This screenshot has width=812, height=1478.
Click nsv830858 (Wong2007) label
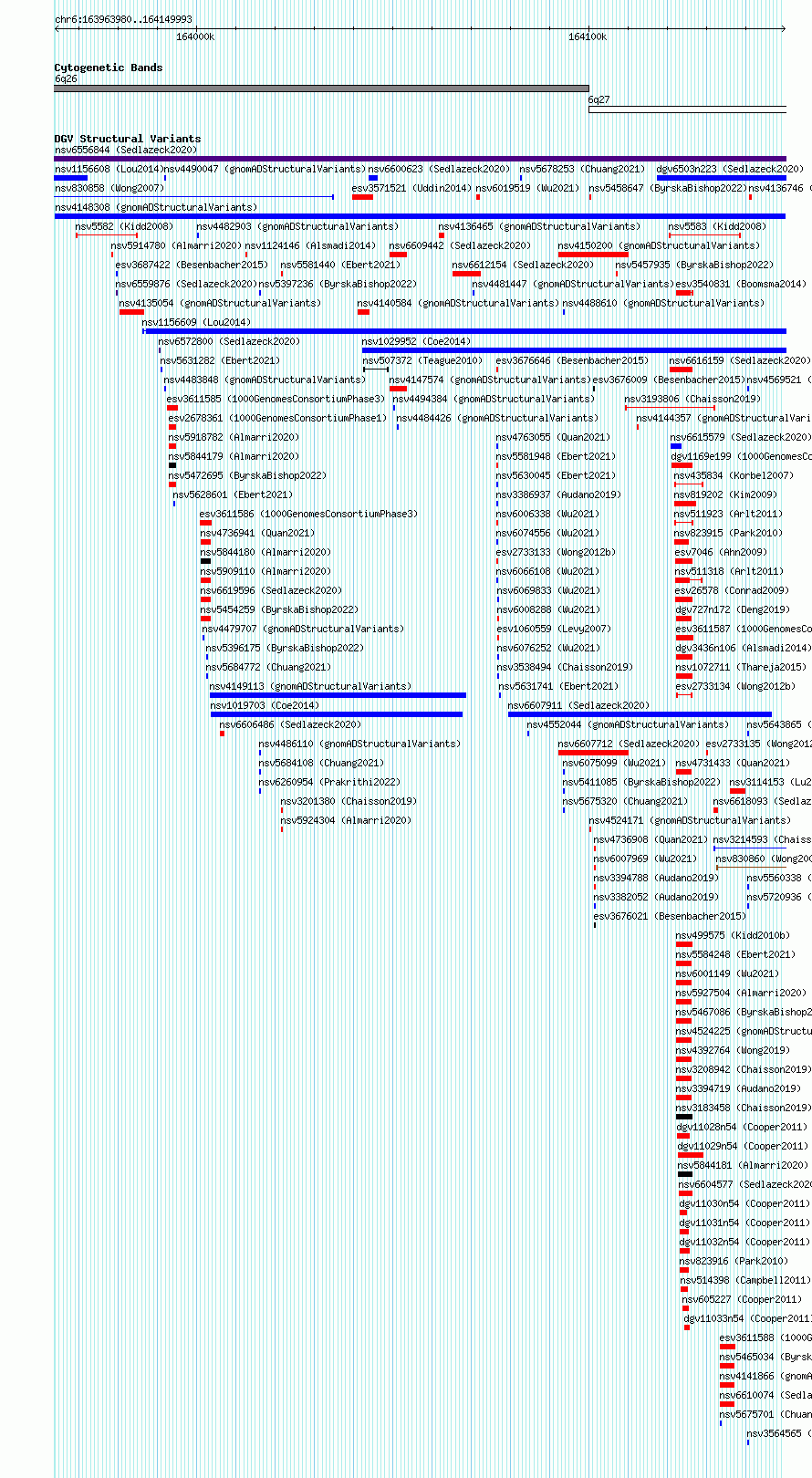(x=109, y=188)
